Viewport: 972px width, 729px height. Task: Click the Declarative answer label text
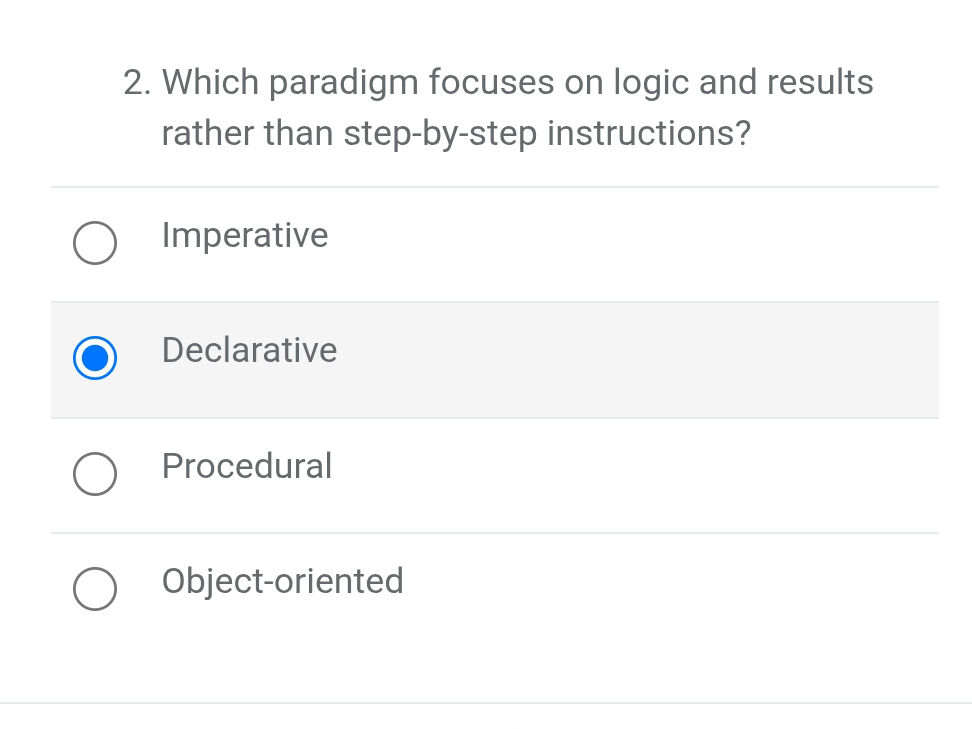249,351
